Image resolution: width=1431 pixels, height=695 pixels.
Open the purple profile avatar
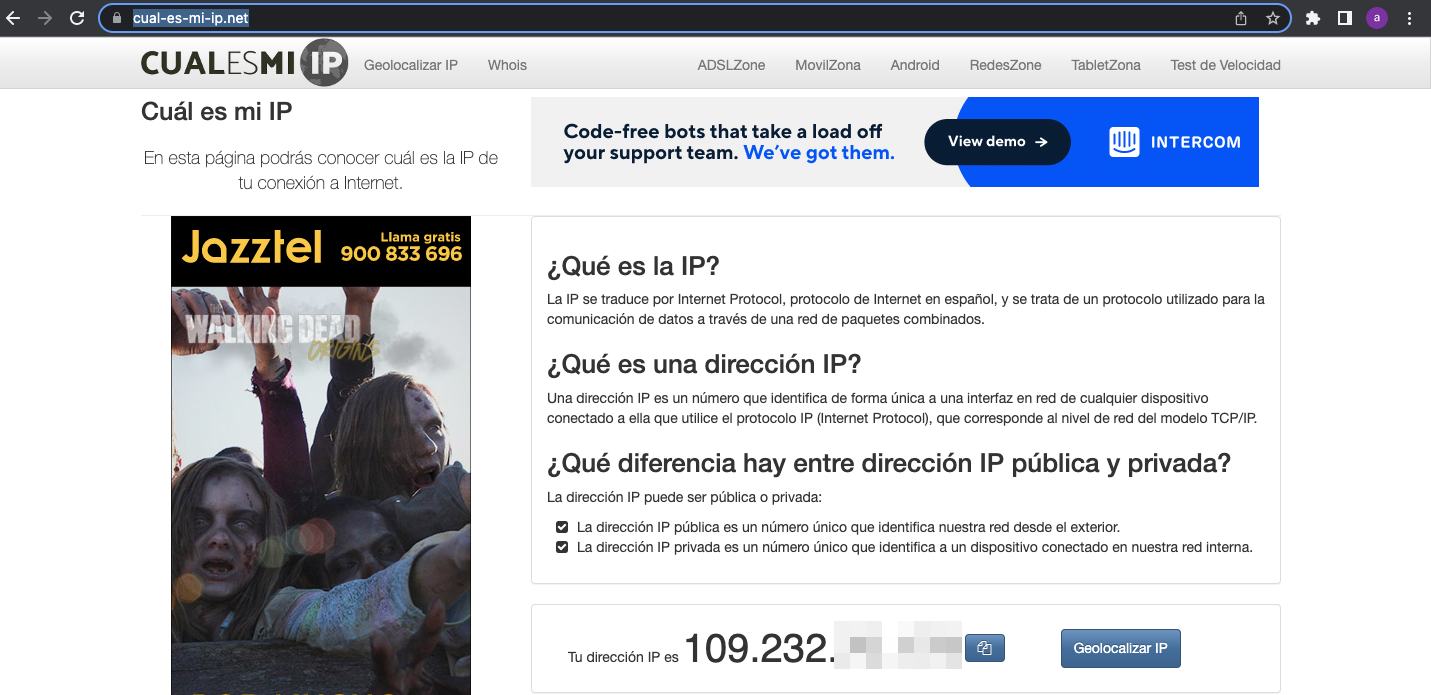[x=1377, y=18]
